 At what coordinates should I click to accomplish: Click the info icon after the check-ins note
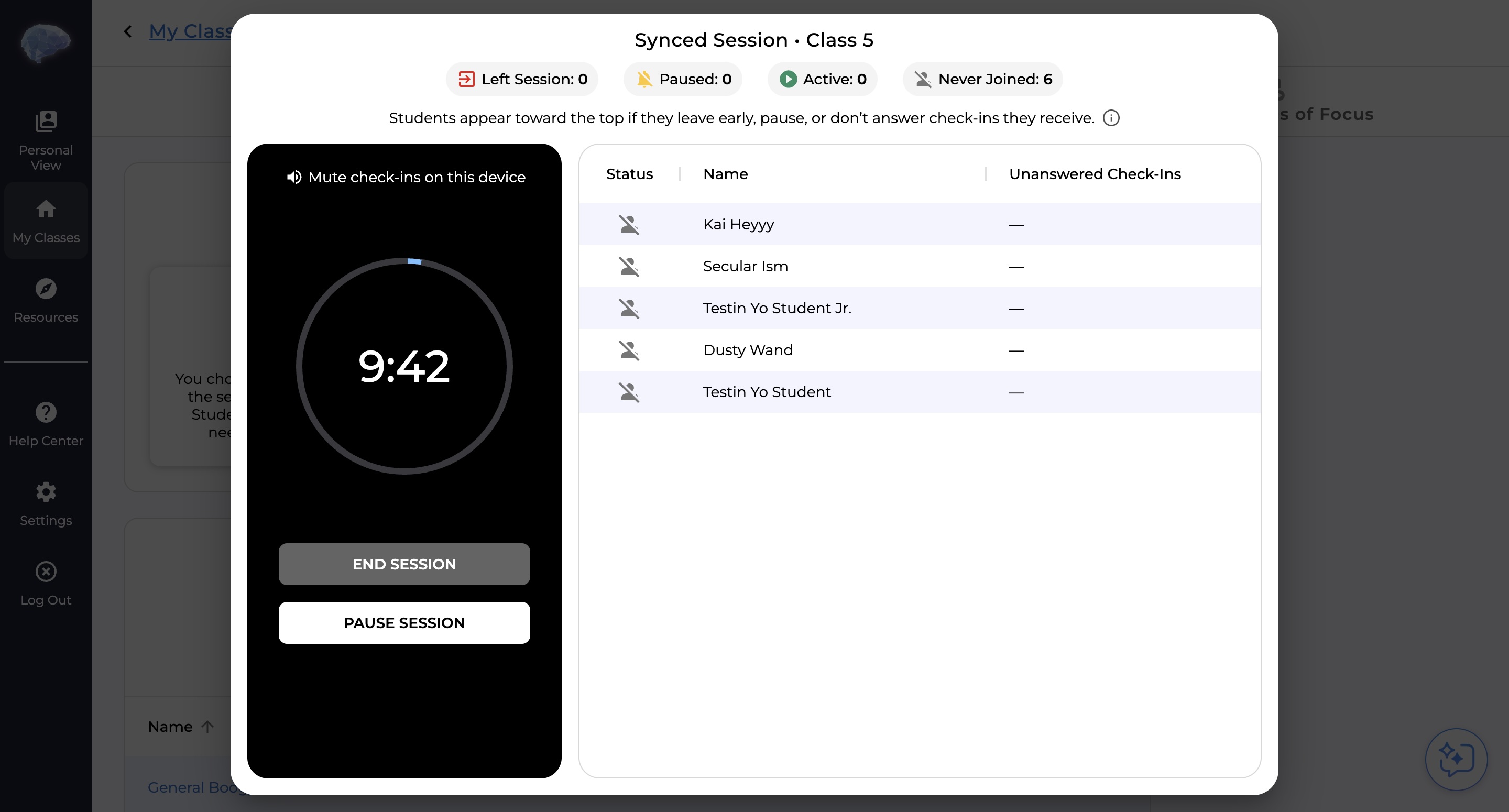pos(1111,118)
